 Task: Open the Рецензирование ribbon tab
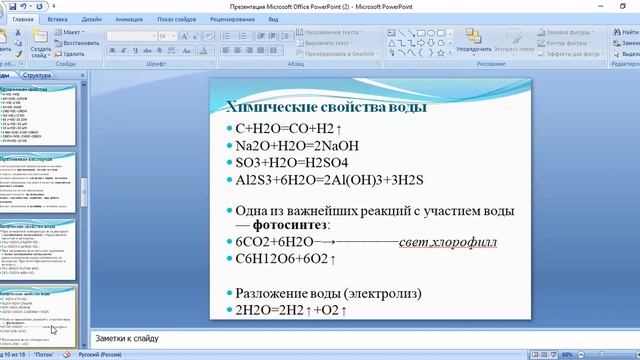point(232,19)
